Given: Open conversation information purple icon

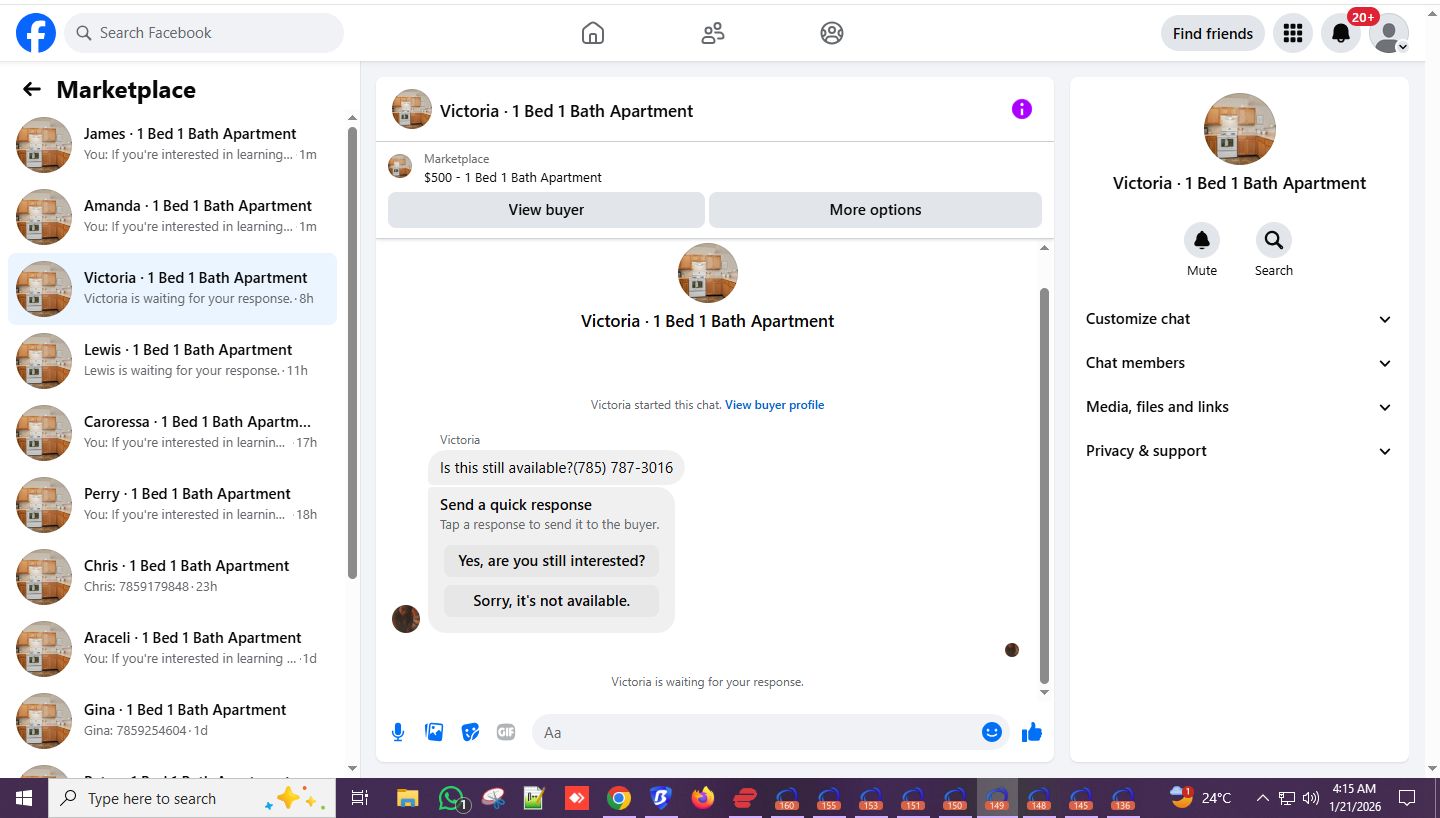Looking at the screenshot, I should pos(1021,109).
